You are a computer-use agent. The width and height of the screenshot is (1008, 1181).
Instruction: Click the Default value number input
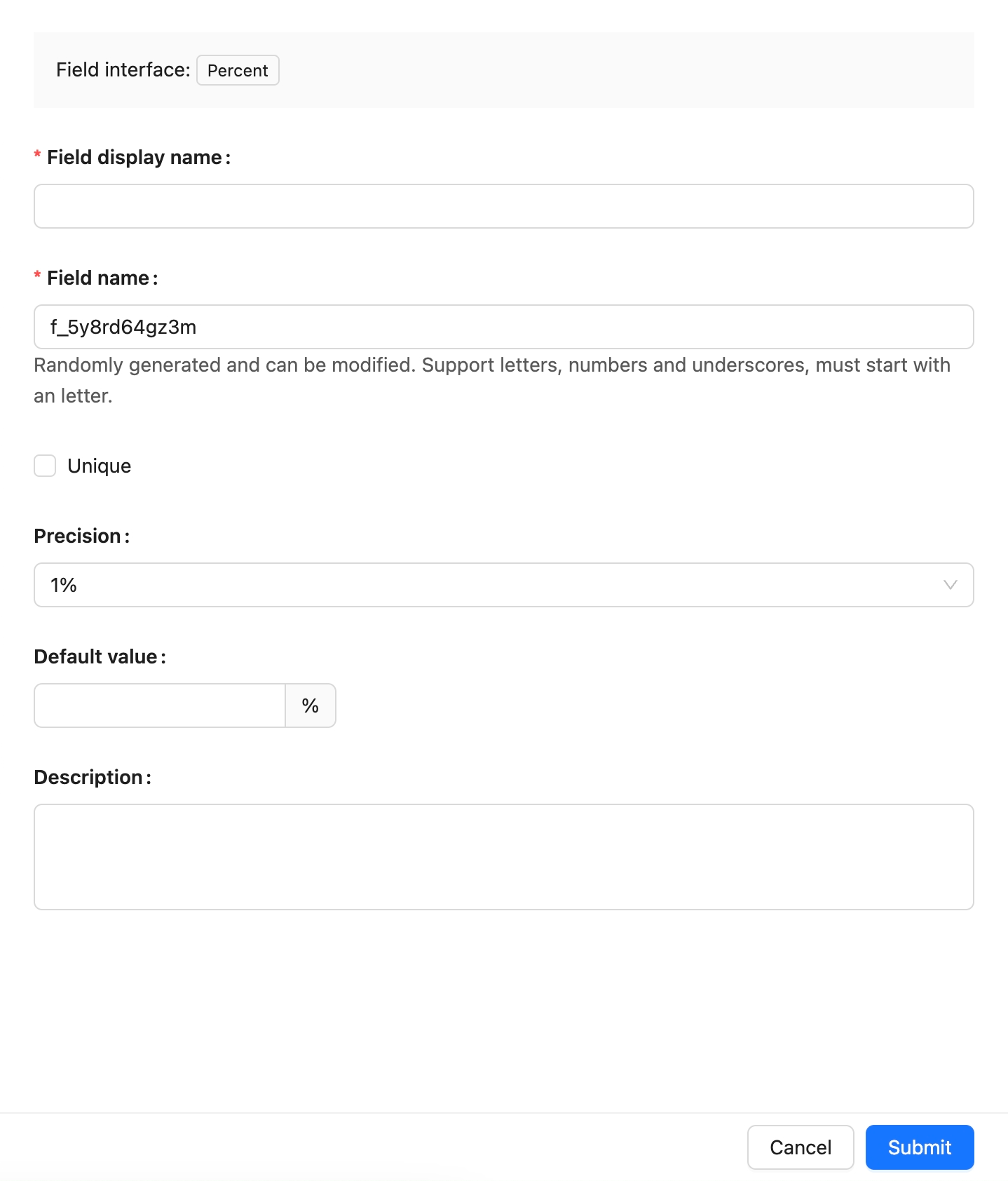160,706
